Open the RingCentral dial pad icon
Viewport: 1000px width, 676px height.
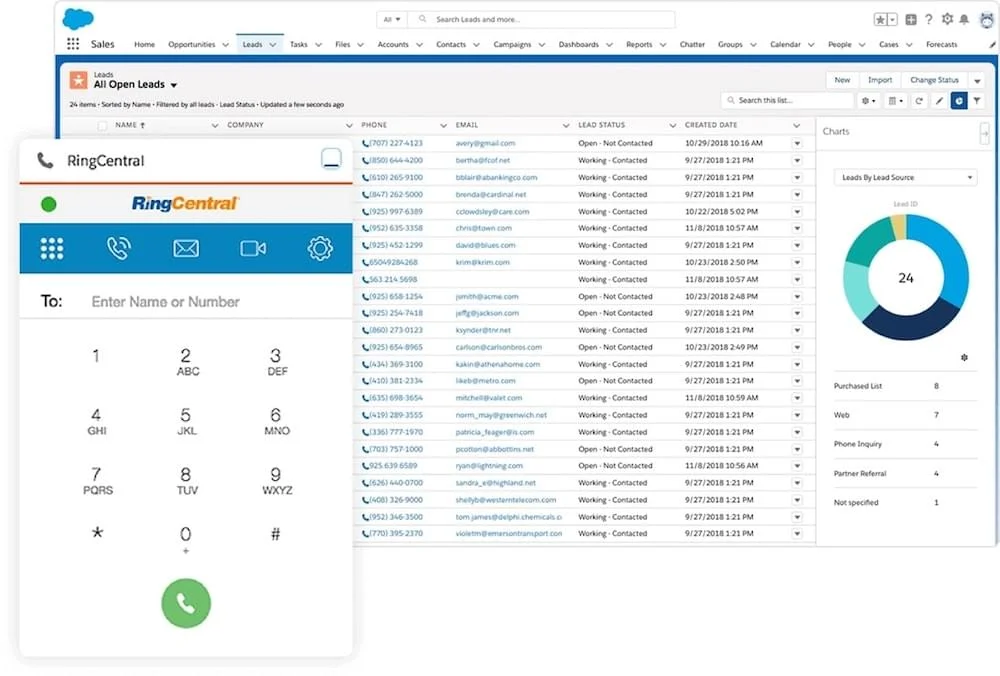click(x=52, y=249)
